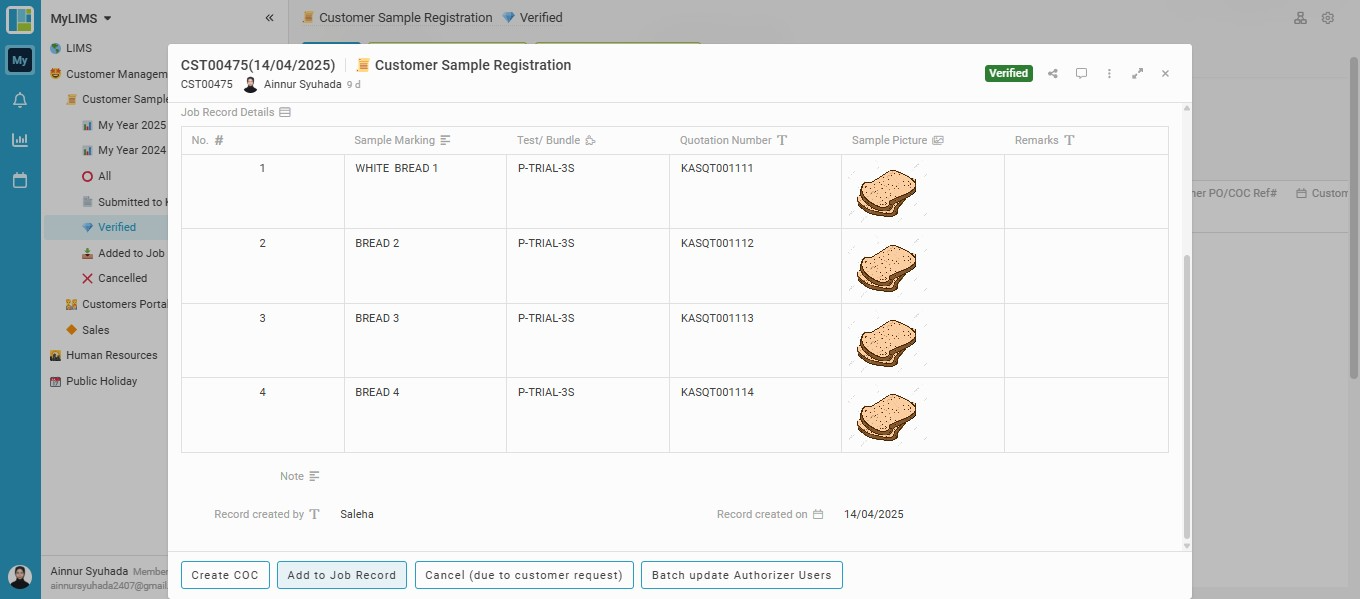The image size is (1360, 599).
Task: Expand the record dialog to full screen
Action: tap(1137, 73)
